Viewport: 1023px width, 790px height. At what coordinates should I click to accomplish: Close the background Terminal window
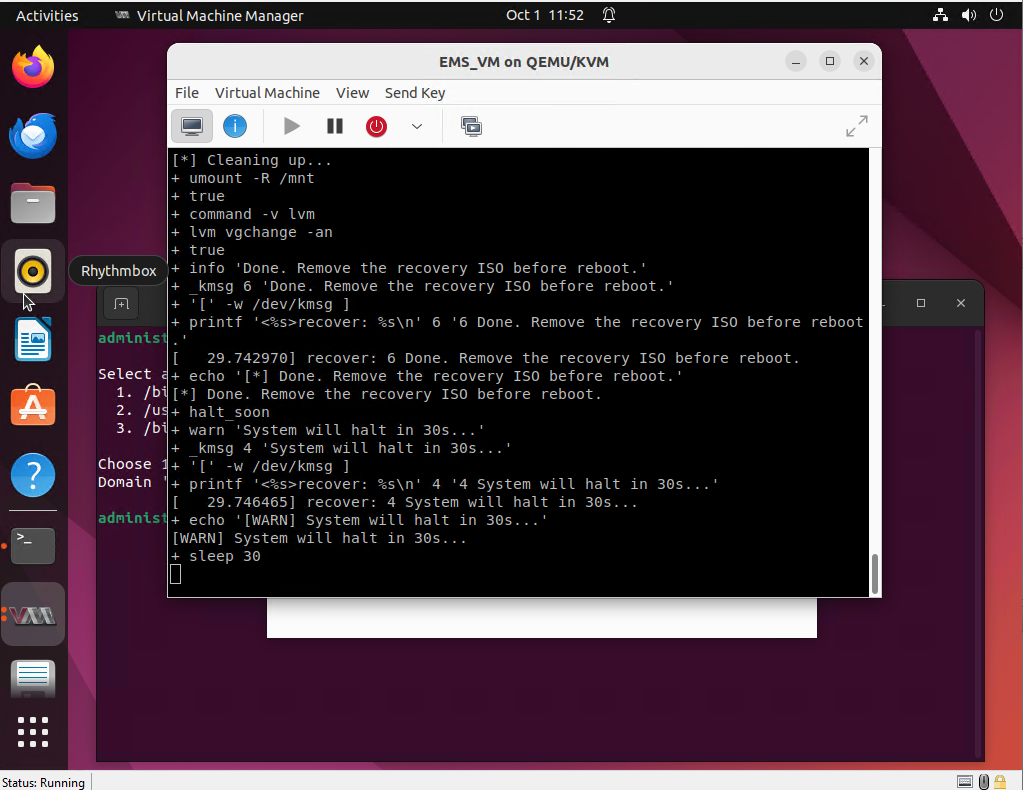[960, 303]
